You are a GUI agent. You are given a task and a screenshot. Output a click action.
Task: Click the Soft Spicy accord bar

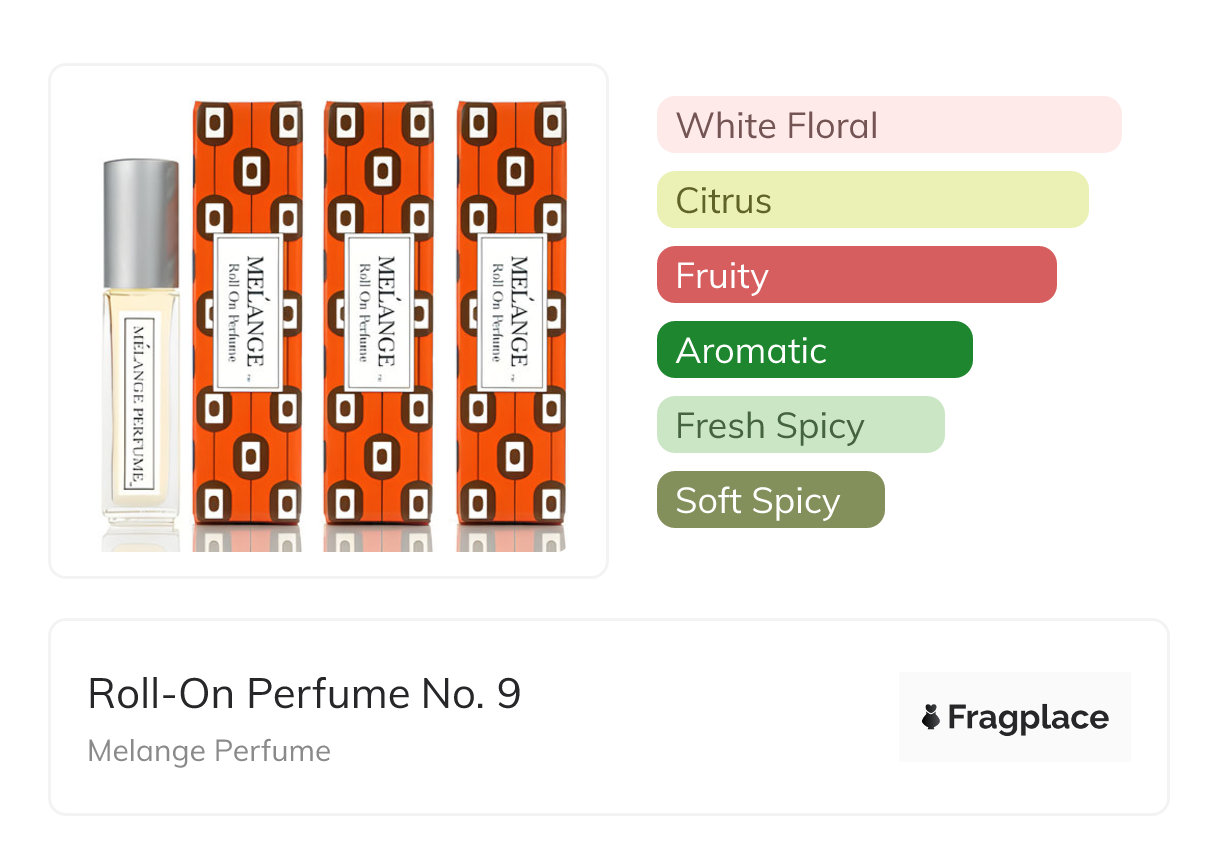click(x=770, y=500)
